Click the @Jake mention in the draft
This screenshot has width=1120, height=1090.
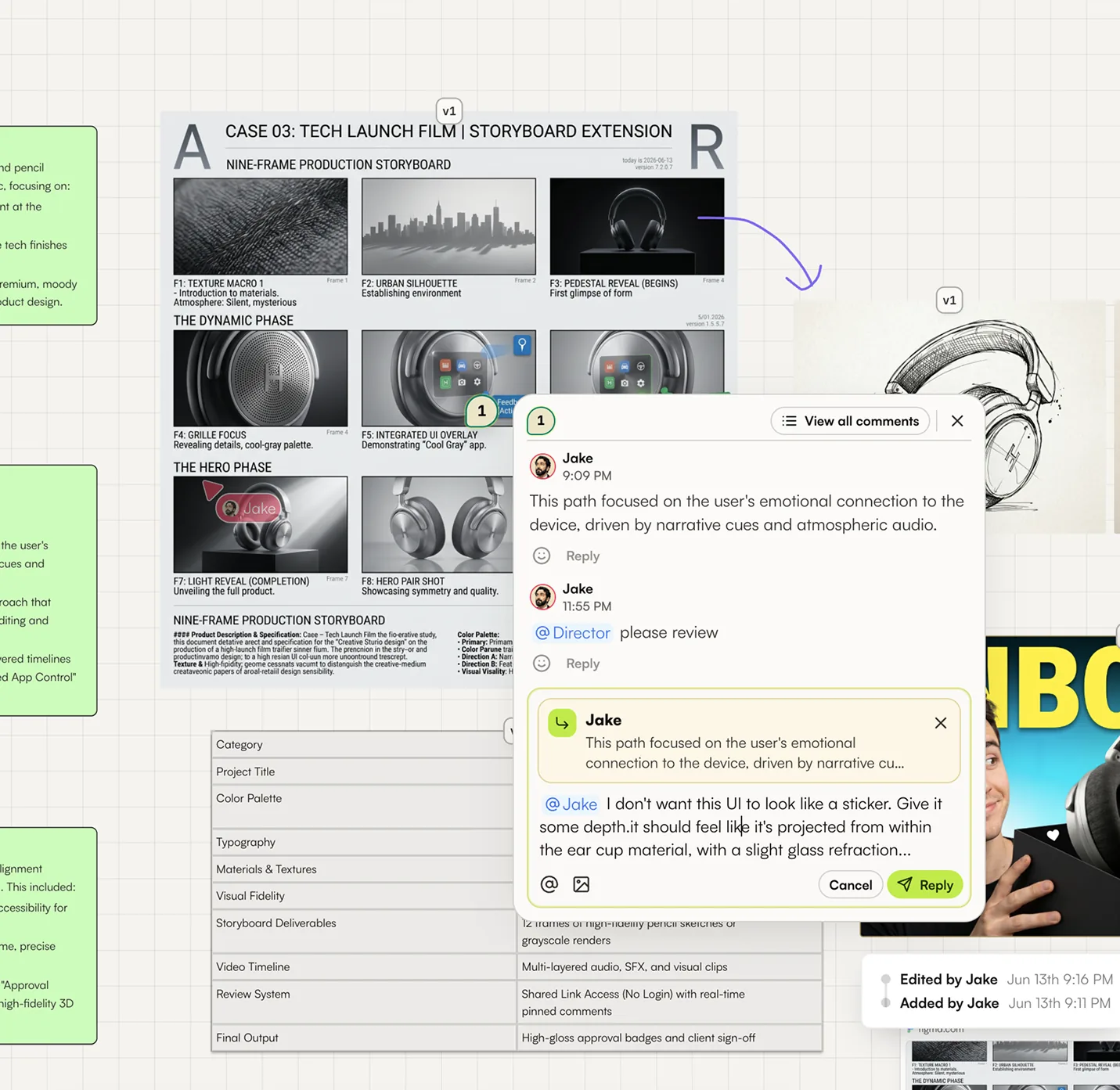point(571,804)
